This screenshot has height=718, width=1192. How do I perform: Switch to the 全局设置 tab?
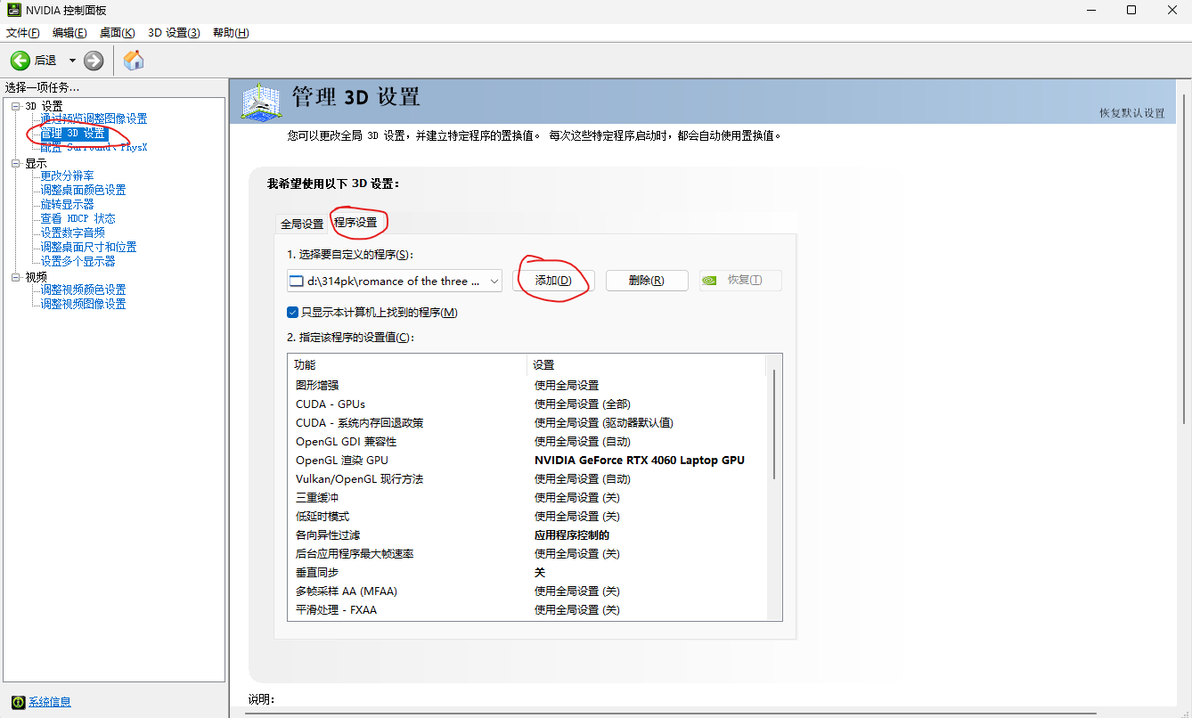coord(302,224)
